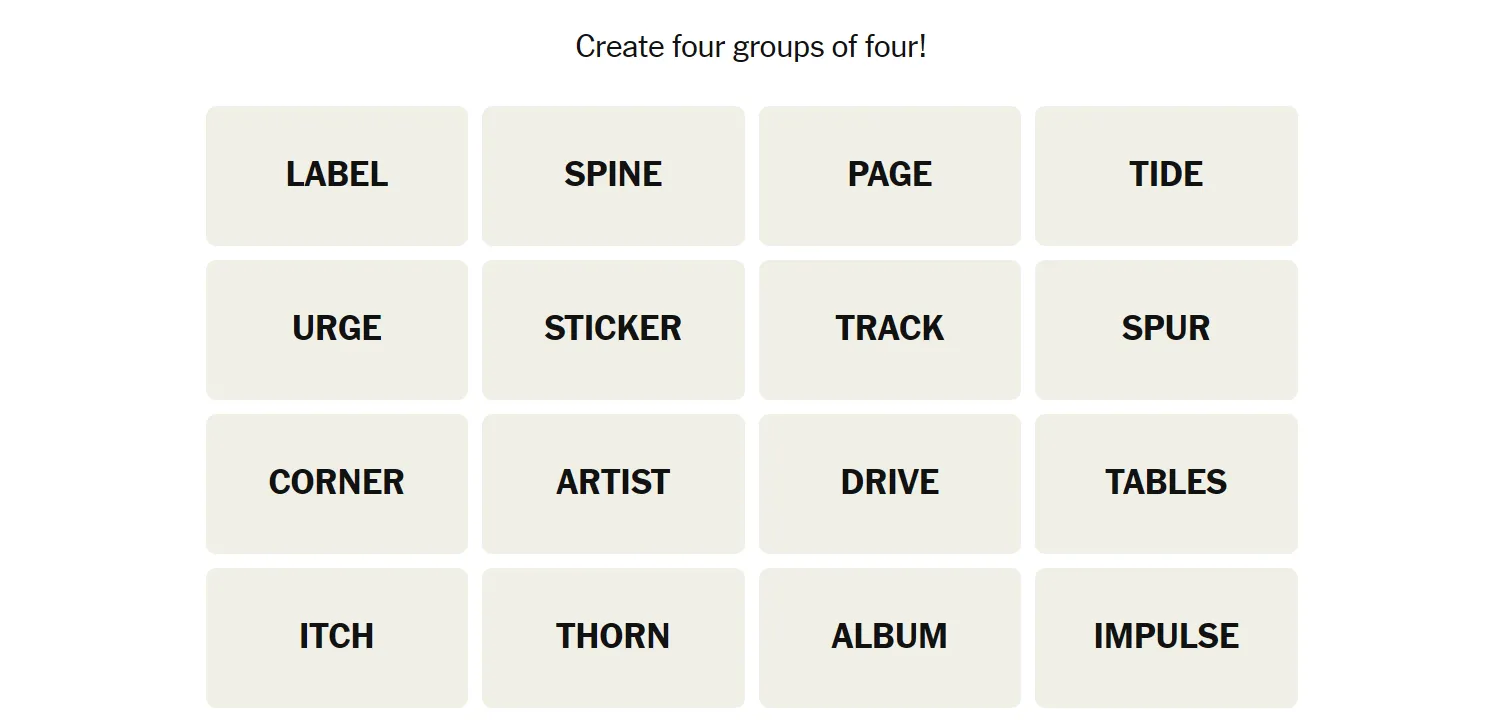1500x720 pixels.
Task: Pick the IMPULSE word tile
Action: point(1166,637)
